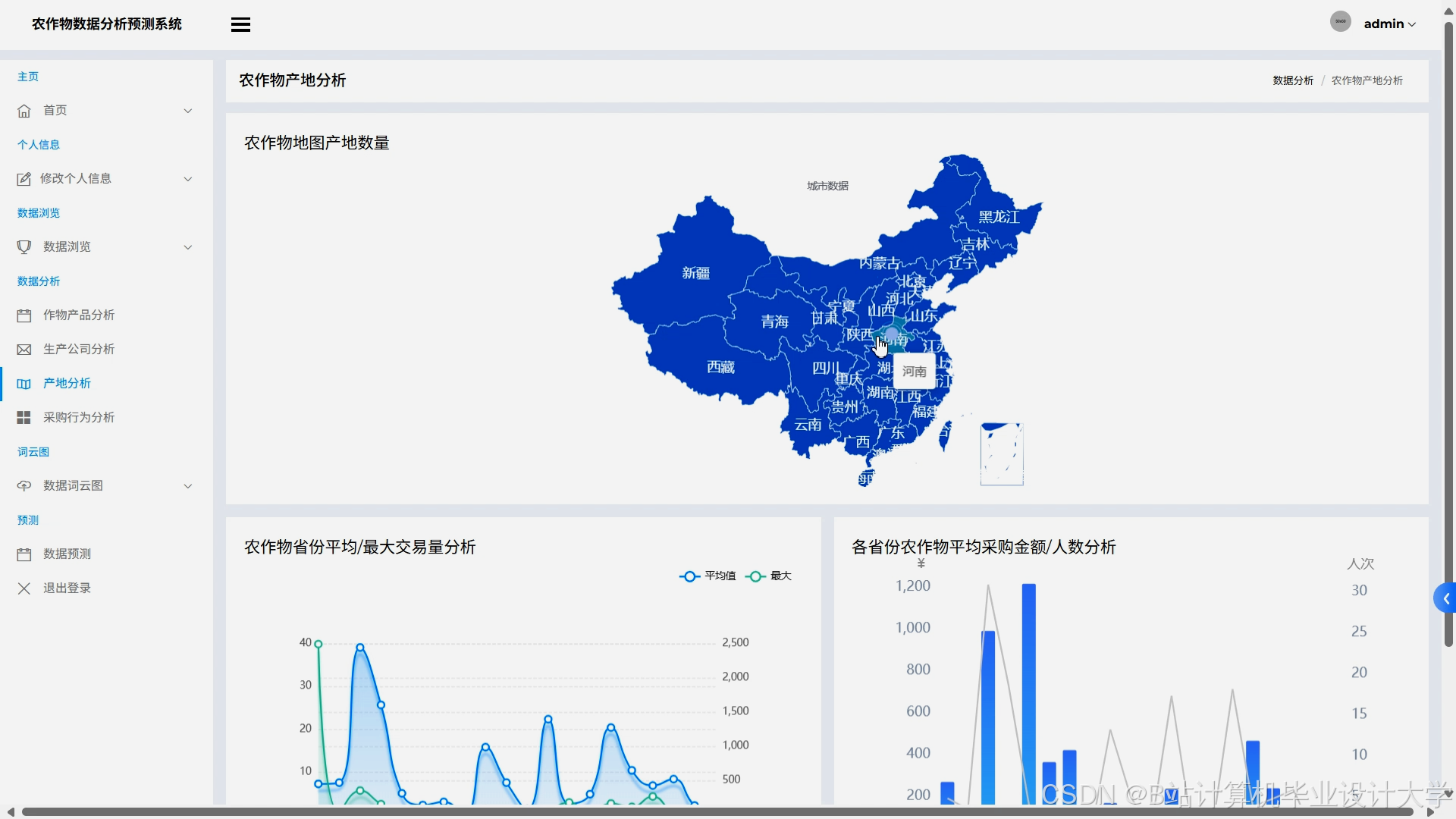The height and width of the screenshot is (819, 1456).
Task: Open the hamburger navigation menu
Action: [x=240, y=24]
